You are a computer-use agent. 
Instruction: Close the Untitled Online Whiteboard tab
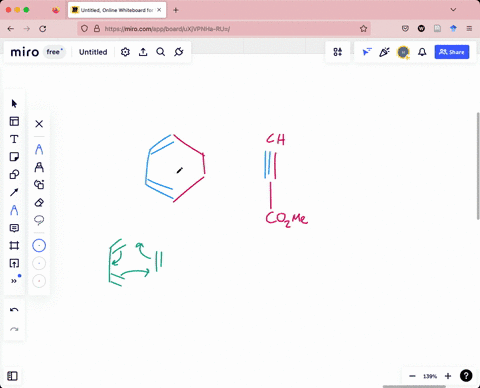159,10
